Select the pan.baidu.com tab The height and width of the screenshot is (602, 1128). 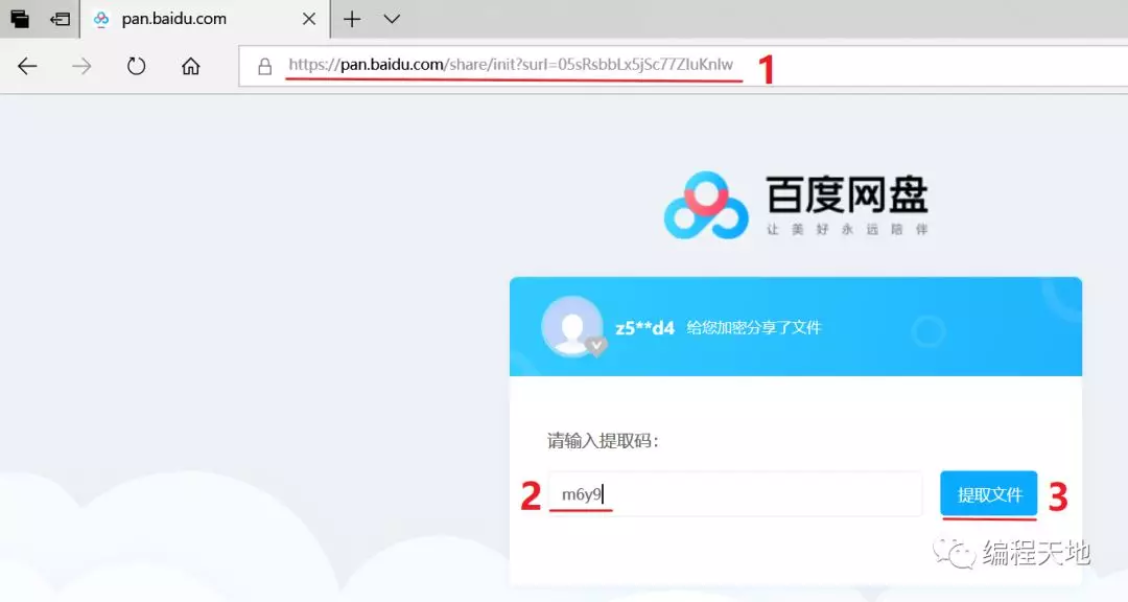205,19
